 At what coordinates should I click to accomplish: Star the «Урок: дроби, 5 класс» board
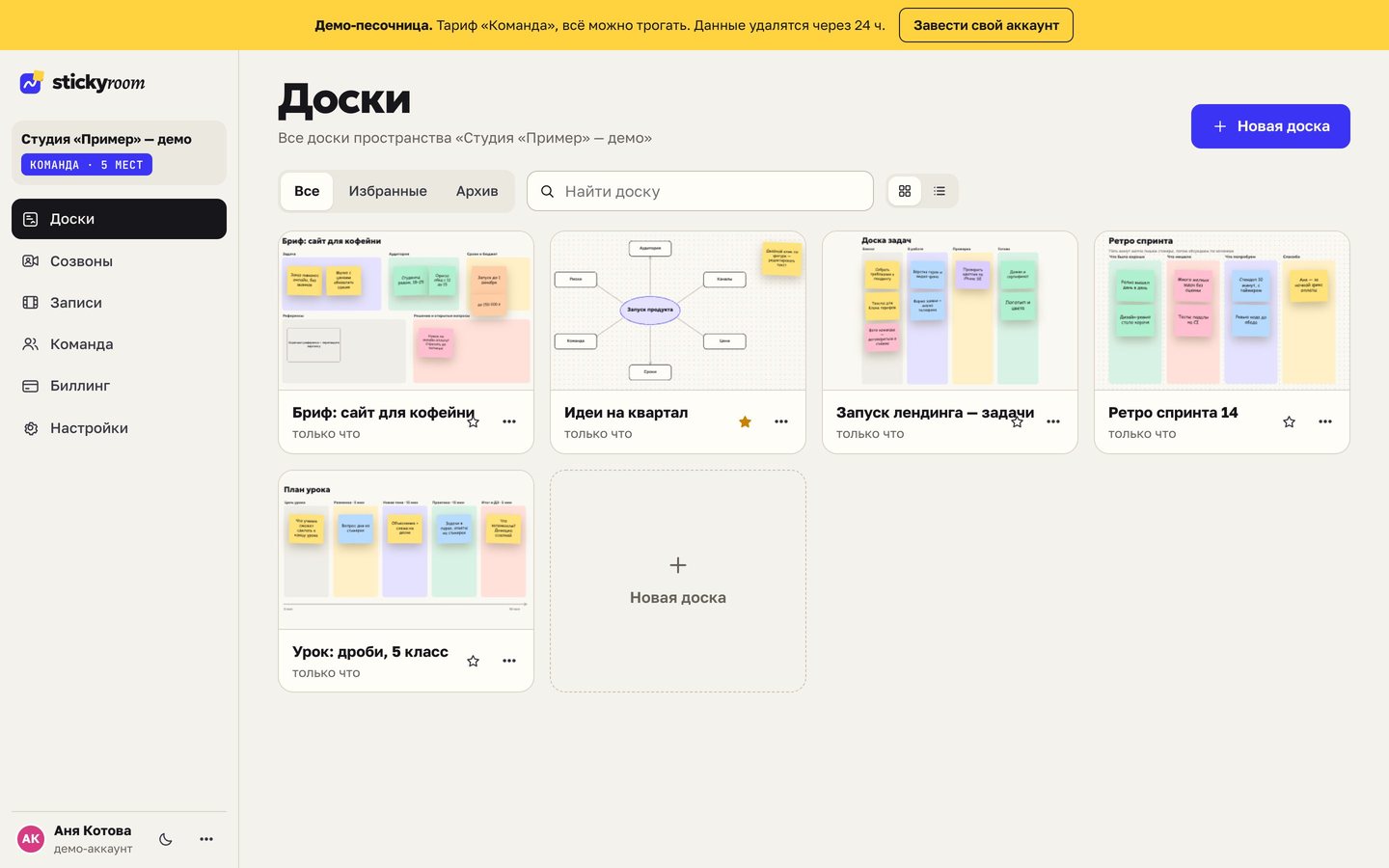click(473, 661)
